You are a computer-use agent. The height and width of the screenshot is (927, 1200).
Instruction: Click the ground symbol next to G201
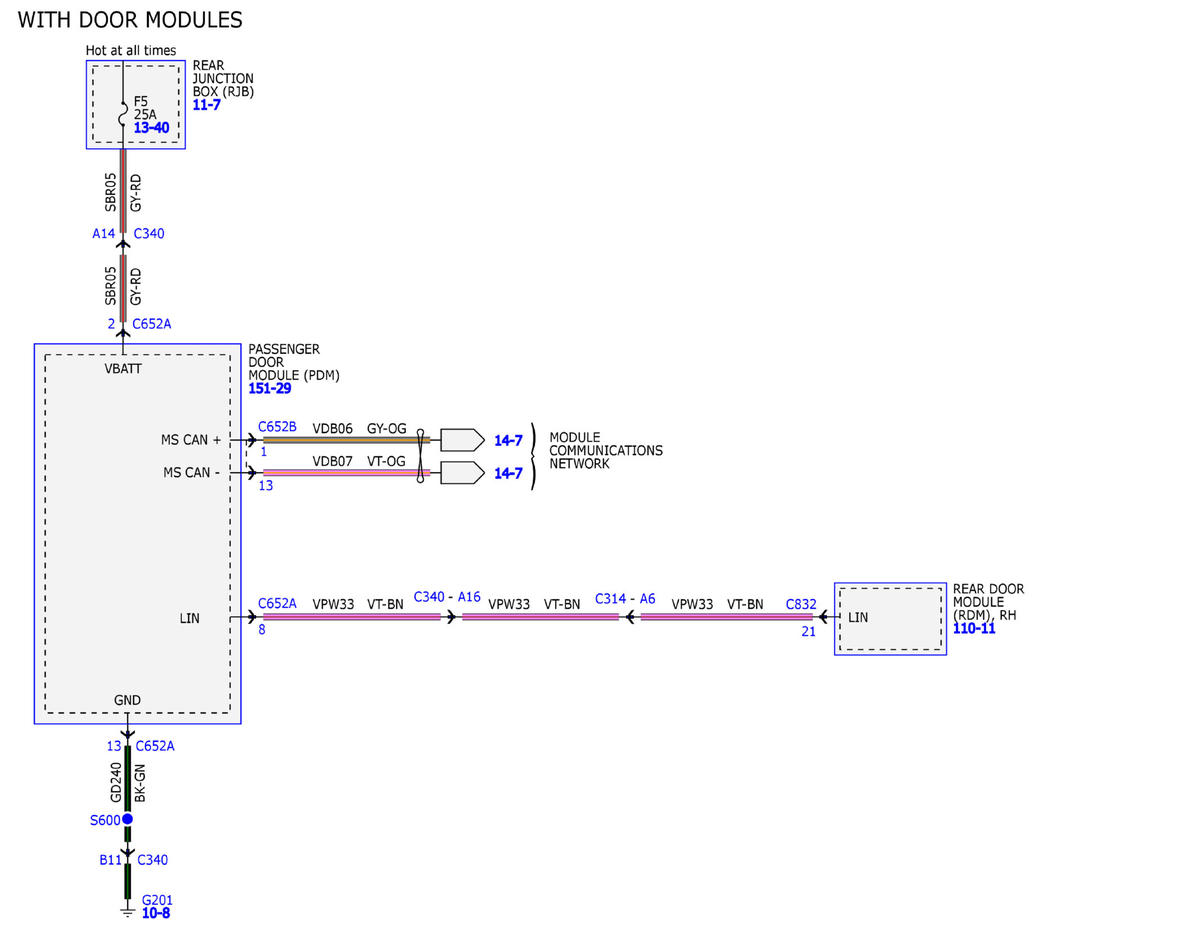tap(127, 911)
